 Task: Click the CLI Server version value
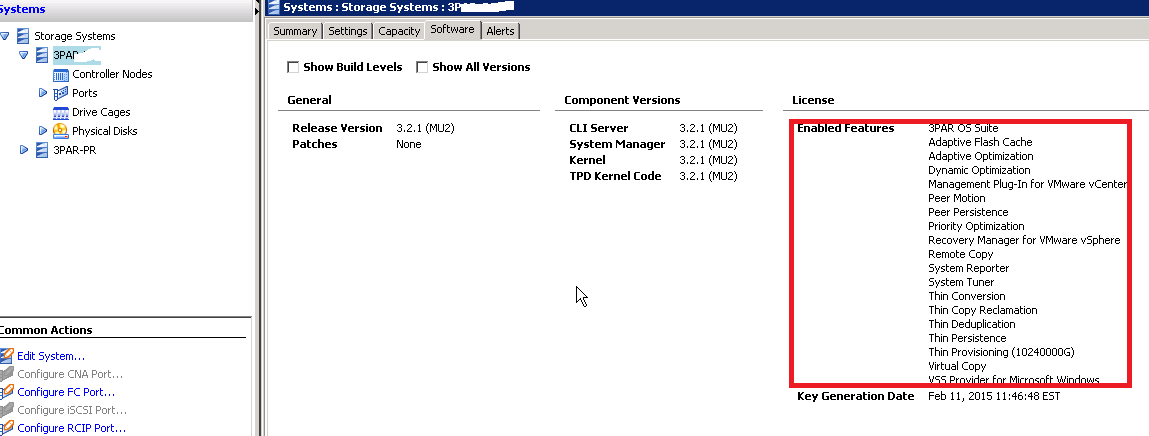[x=709, y=128]
